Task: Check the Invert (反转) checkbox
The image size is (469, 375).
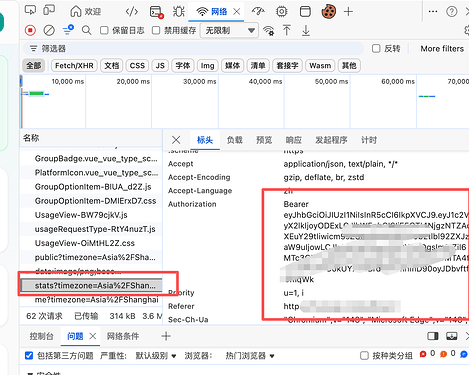Action: [x=376, y=49]
